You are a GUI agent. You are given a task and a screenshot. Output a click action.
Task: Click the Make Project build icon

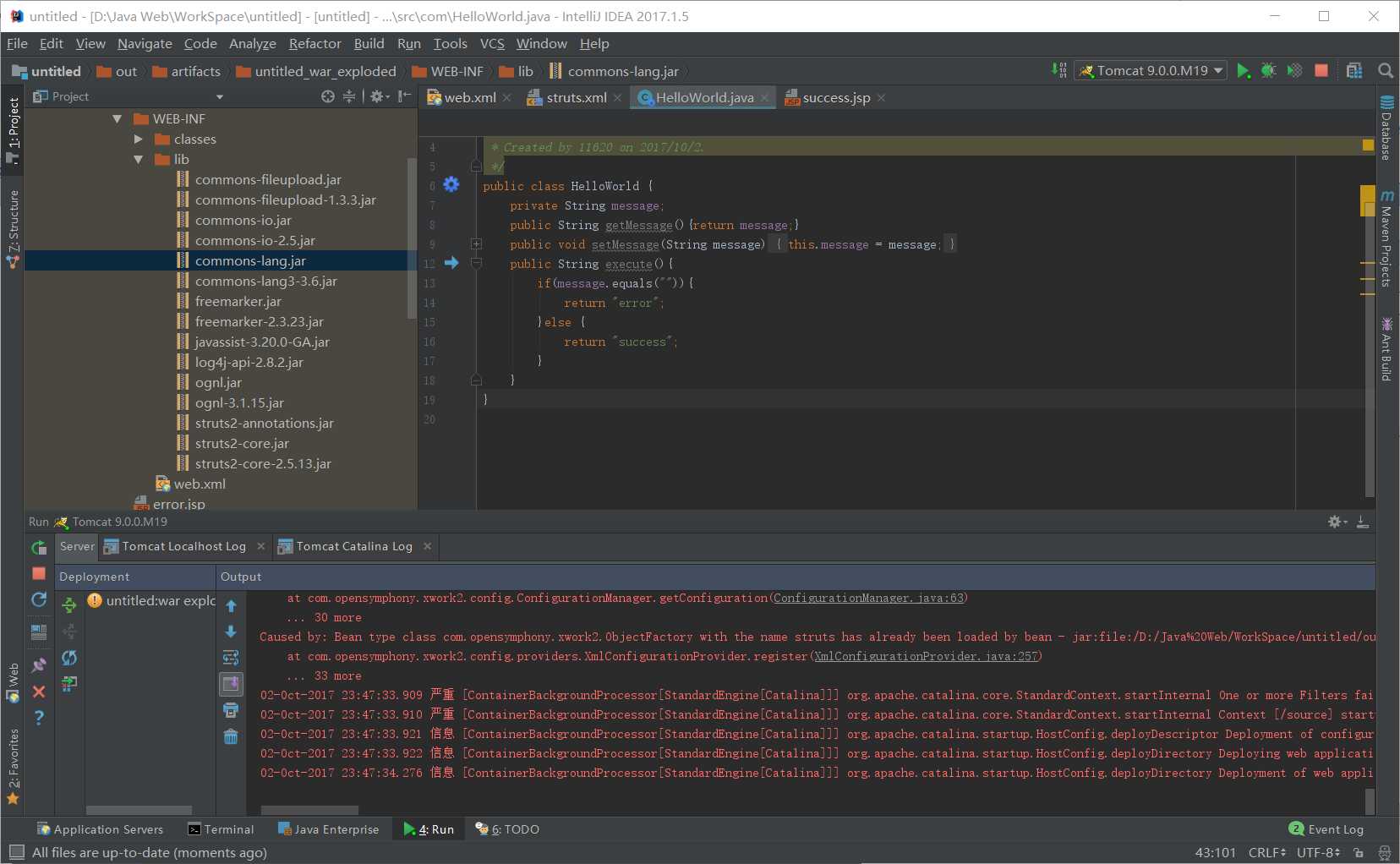(1059, 71)
